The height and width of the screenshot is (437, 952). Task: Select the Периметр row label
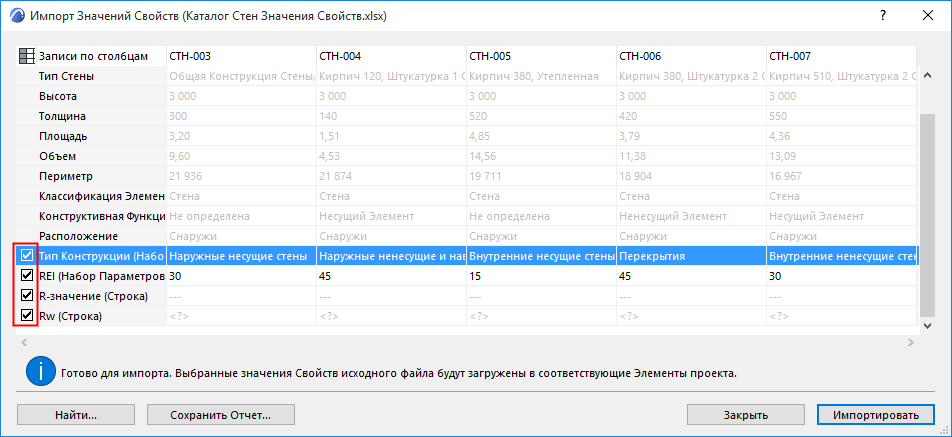coord(66,176)
